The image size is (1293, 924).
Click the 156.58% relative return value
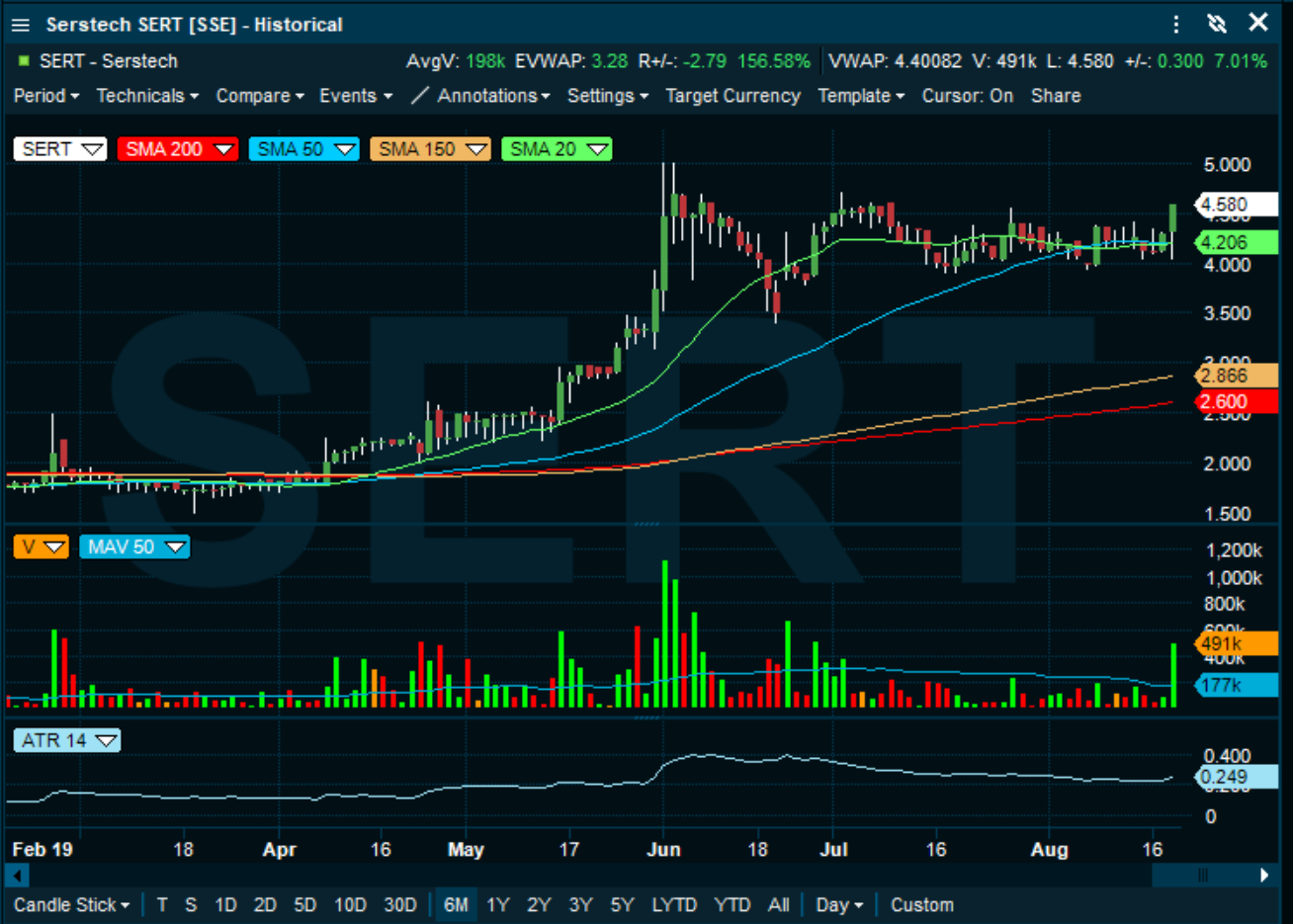point(774,61)
